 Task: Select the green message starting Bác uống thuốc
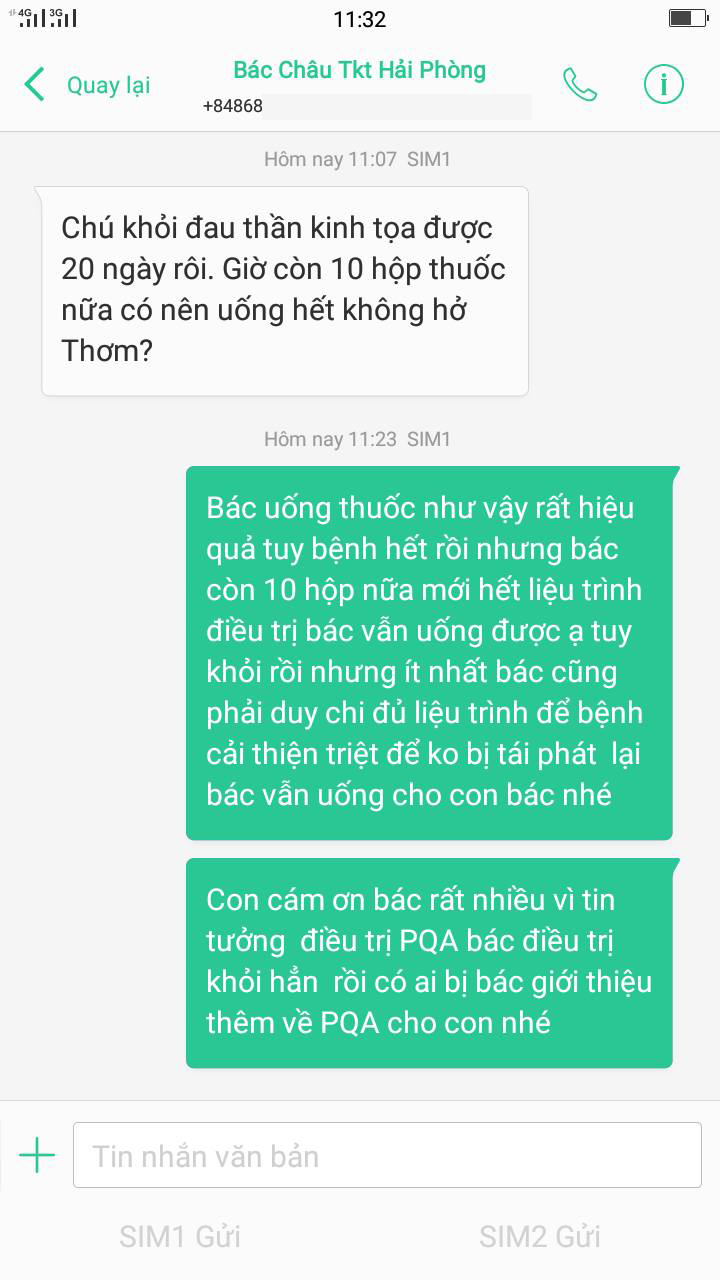pos(429,653)
